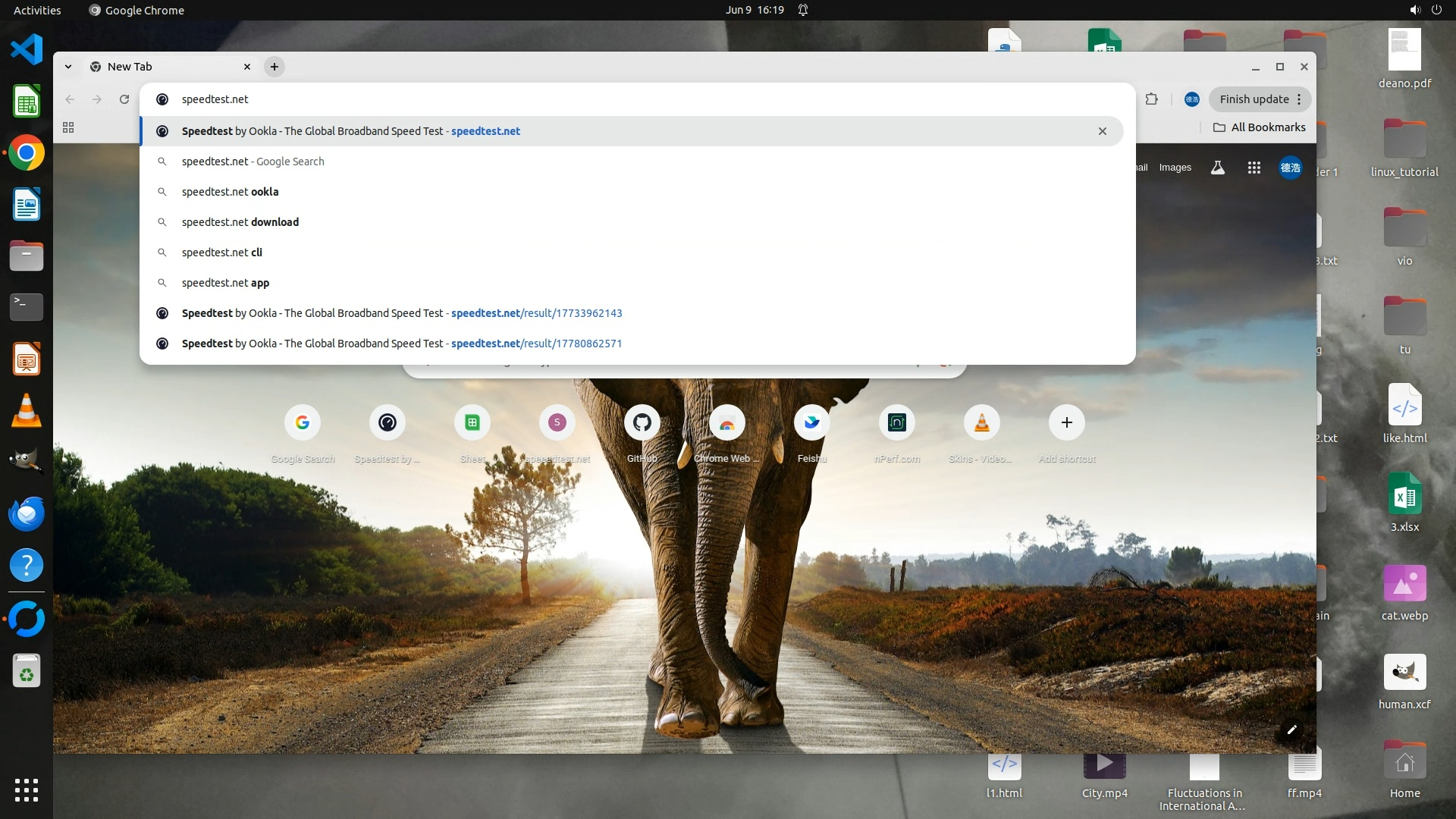Viewport: 1456px width, 819px height.
Task: Open speedtest.net result 17733962143 suggestion
Action: tap(402, 313)
